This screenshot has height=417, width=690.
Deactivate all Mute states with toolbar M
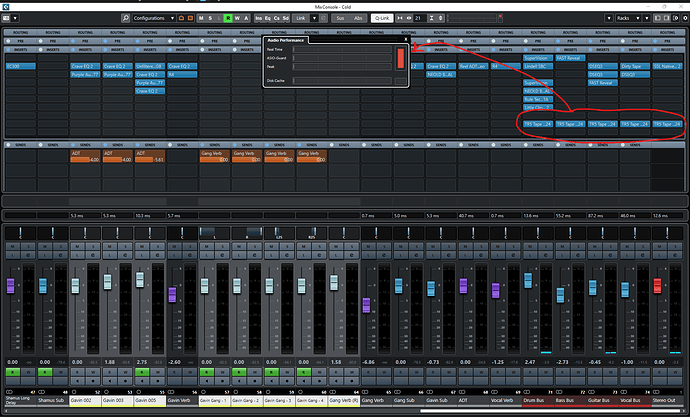pos(201,18)
